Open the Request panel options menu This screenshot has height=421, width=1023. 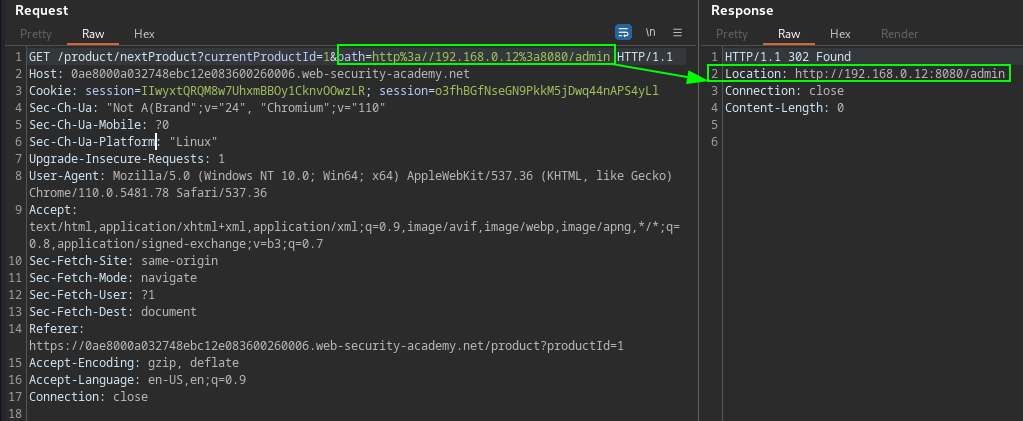coord(677,32)
